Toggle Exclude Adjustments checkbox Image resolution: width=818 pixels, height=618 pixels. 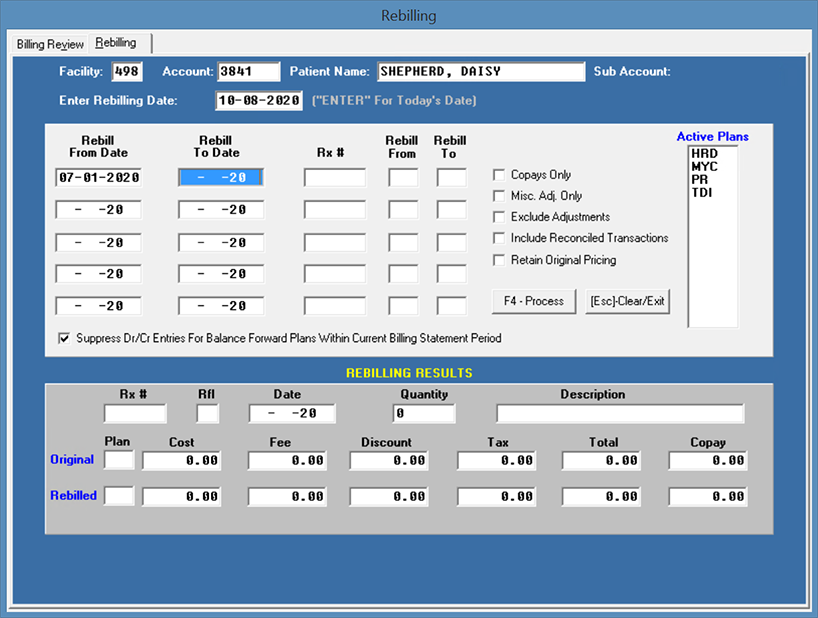500,217
